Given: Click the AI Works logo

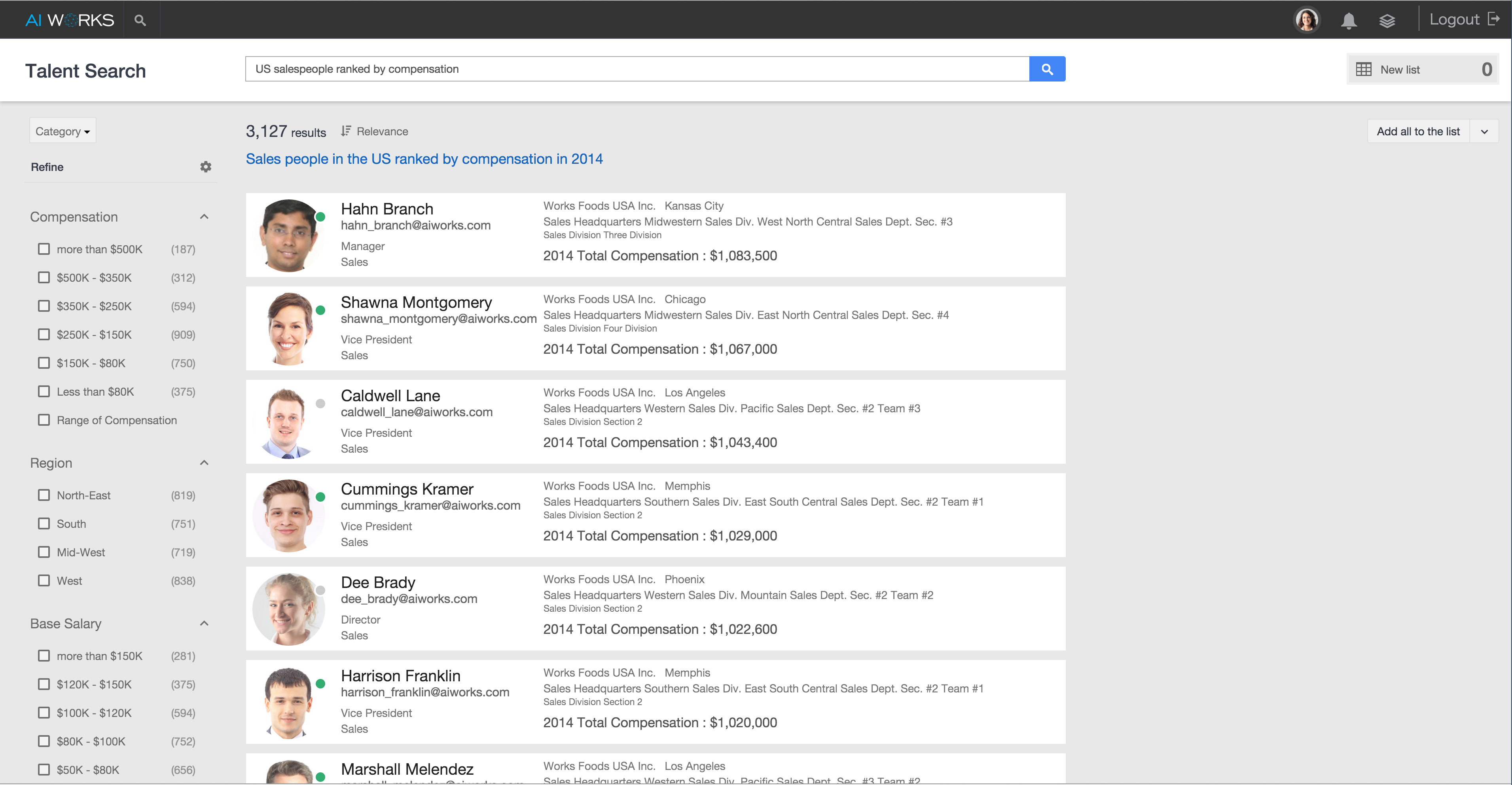Looking at the screenshot, I should coord(70,20).
